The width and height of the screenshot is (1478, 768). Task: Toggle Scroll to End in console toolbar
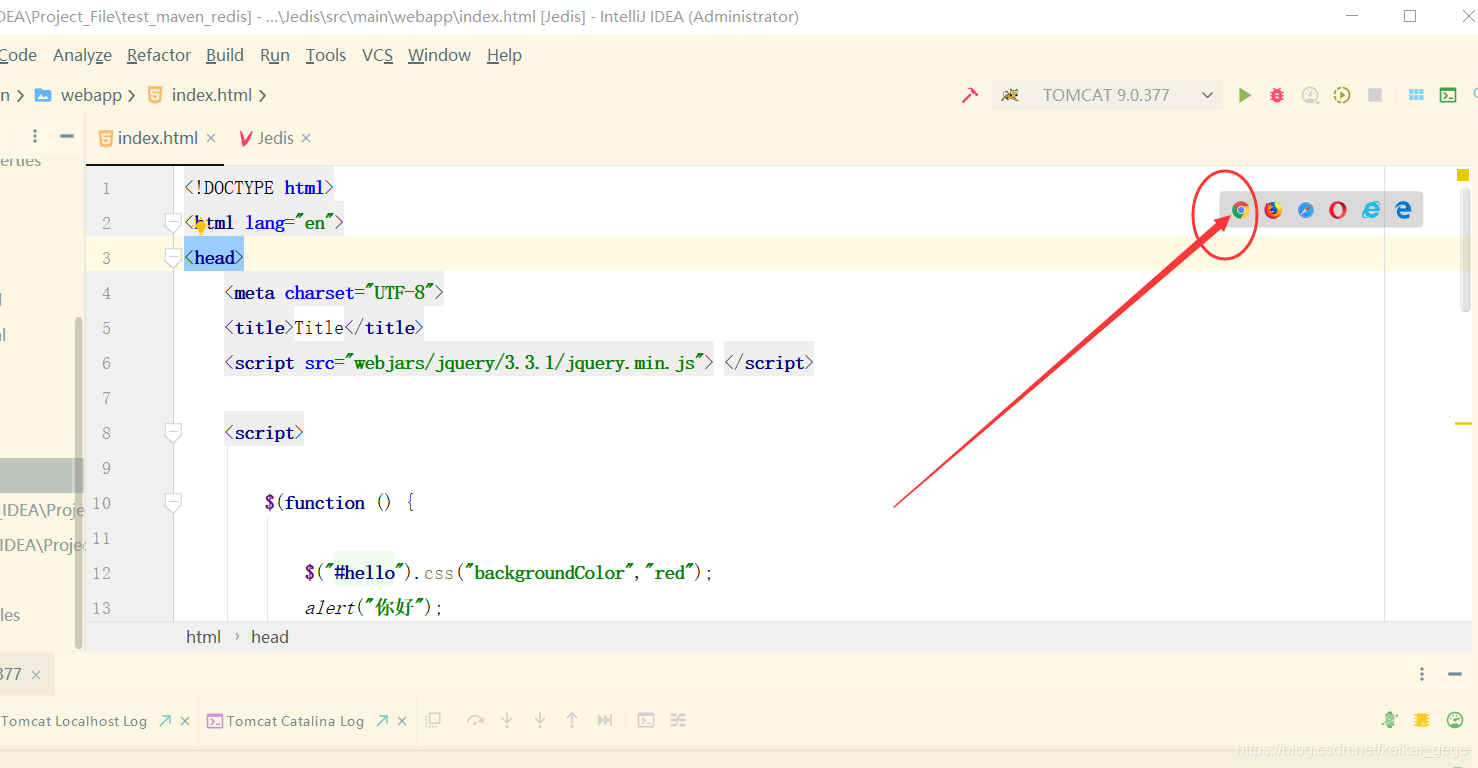click(604, 720)
